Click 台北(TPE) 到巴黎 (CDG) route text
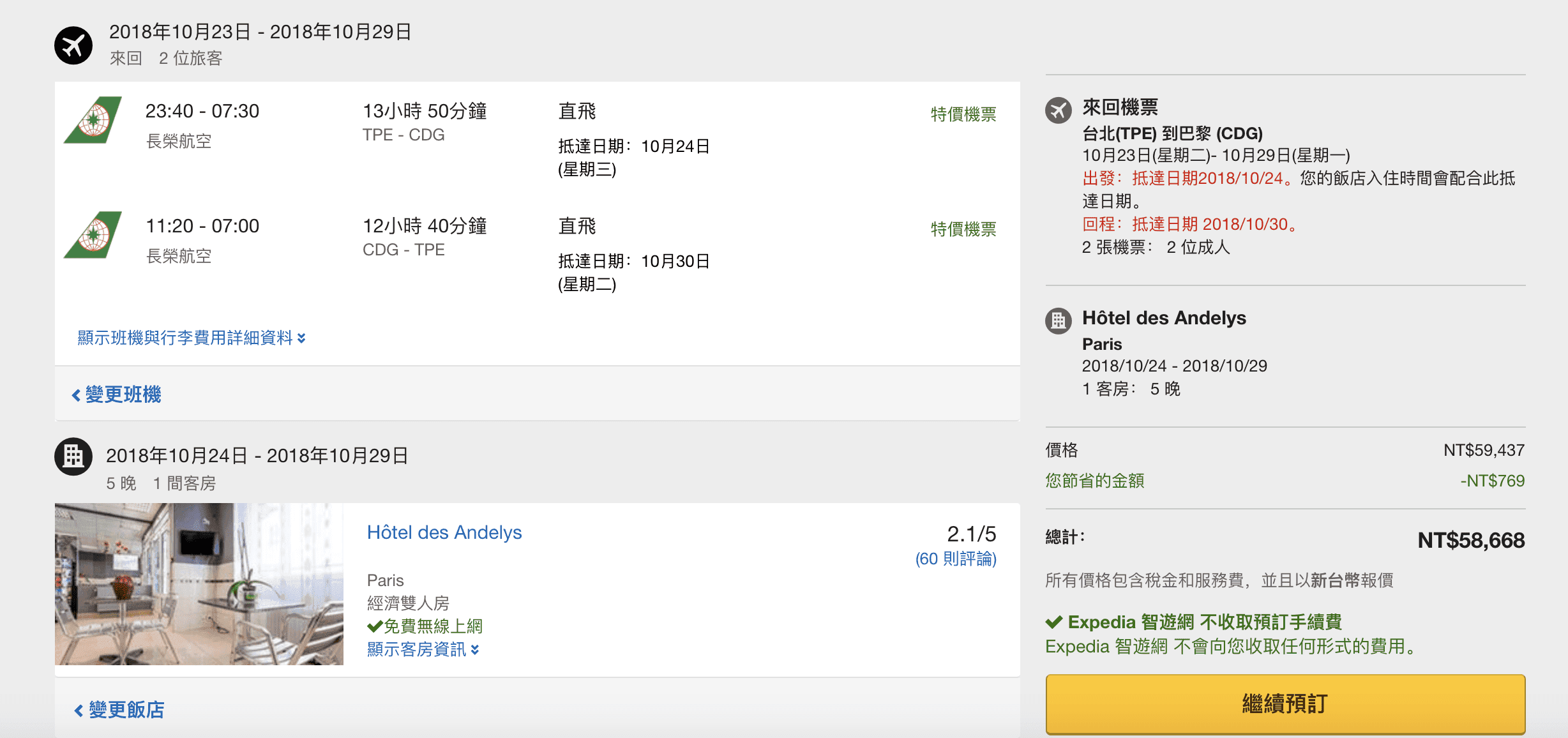Screen dimensions: 1568x738 point(1172,133)
